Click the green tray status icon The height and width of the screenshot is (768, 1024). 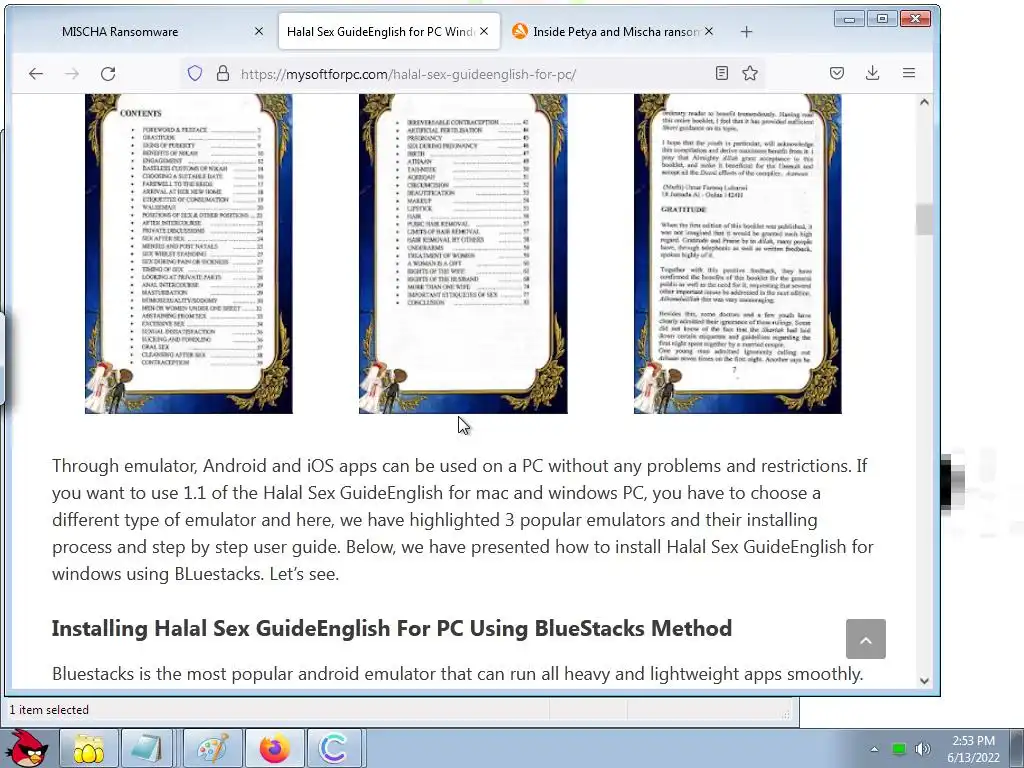[899, 749]
